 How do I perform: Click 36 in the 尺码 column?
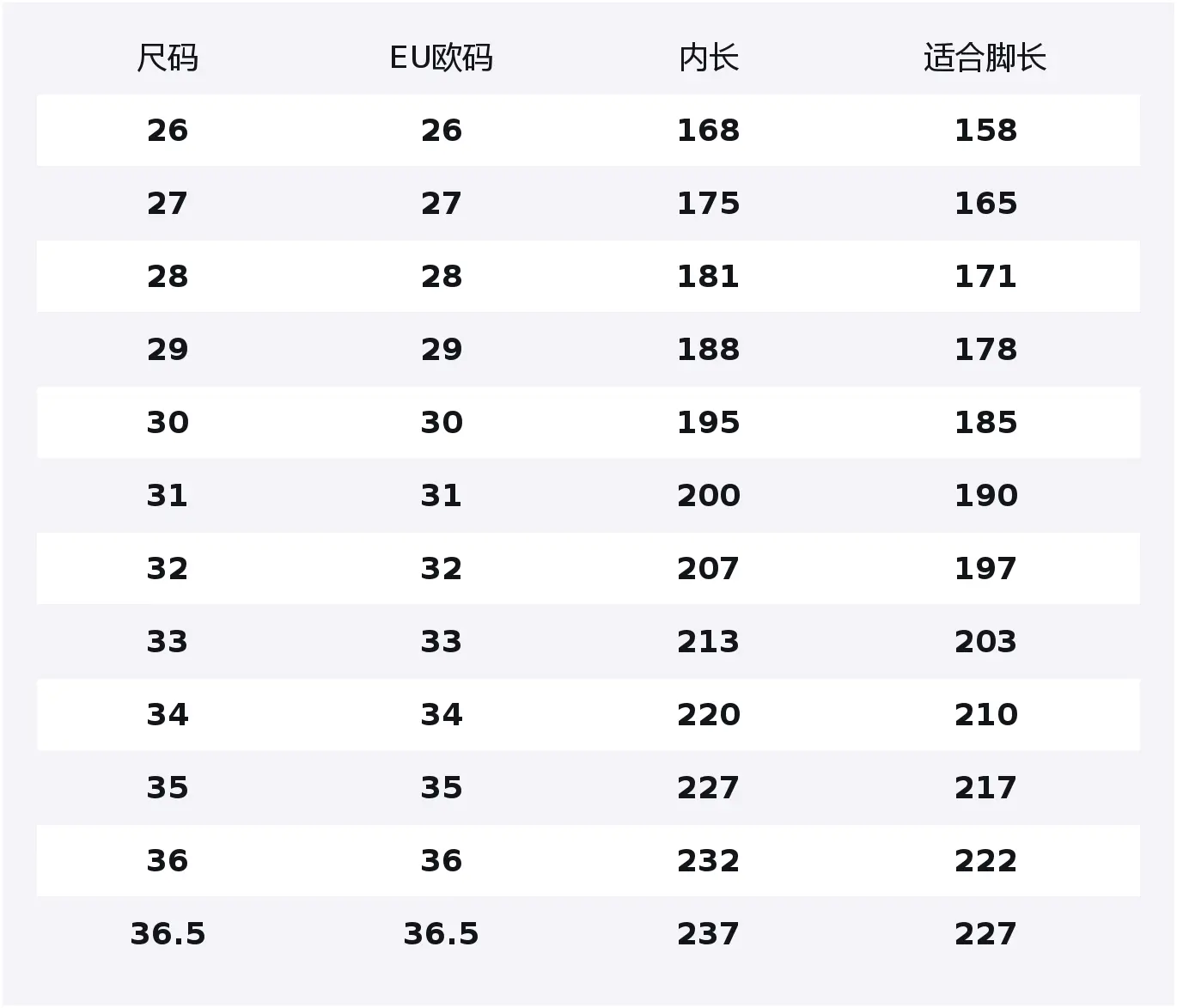[168, 861]
